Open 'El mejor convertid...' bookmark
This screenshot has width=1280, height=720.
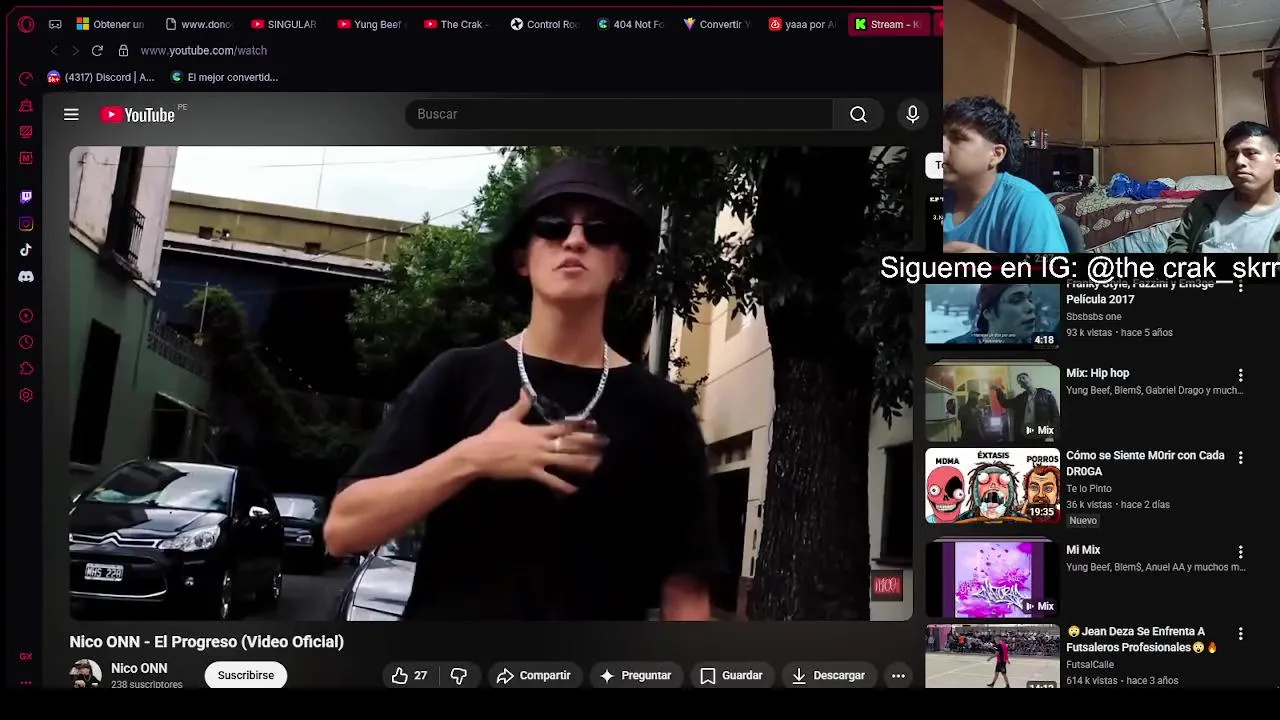(225, 77)
